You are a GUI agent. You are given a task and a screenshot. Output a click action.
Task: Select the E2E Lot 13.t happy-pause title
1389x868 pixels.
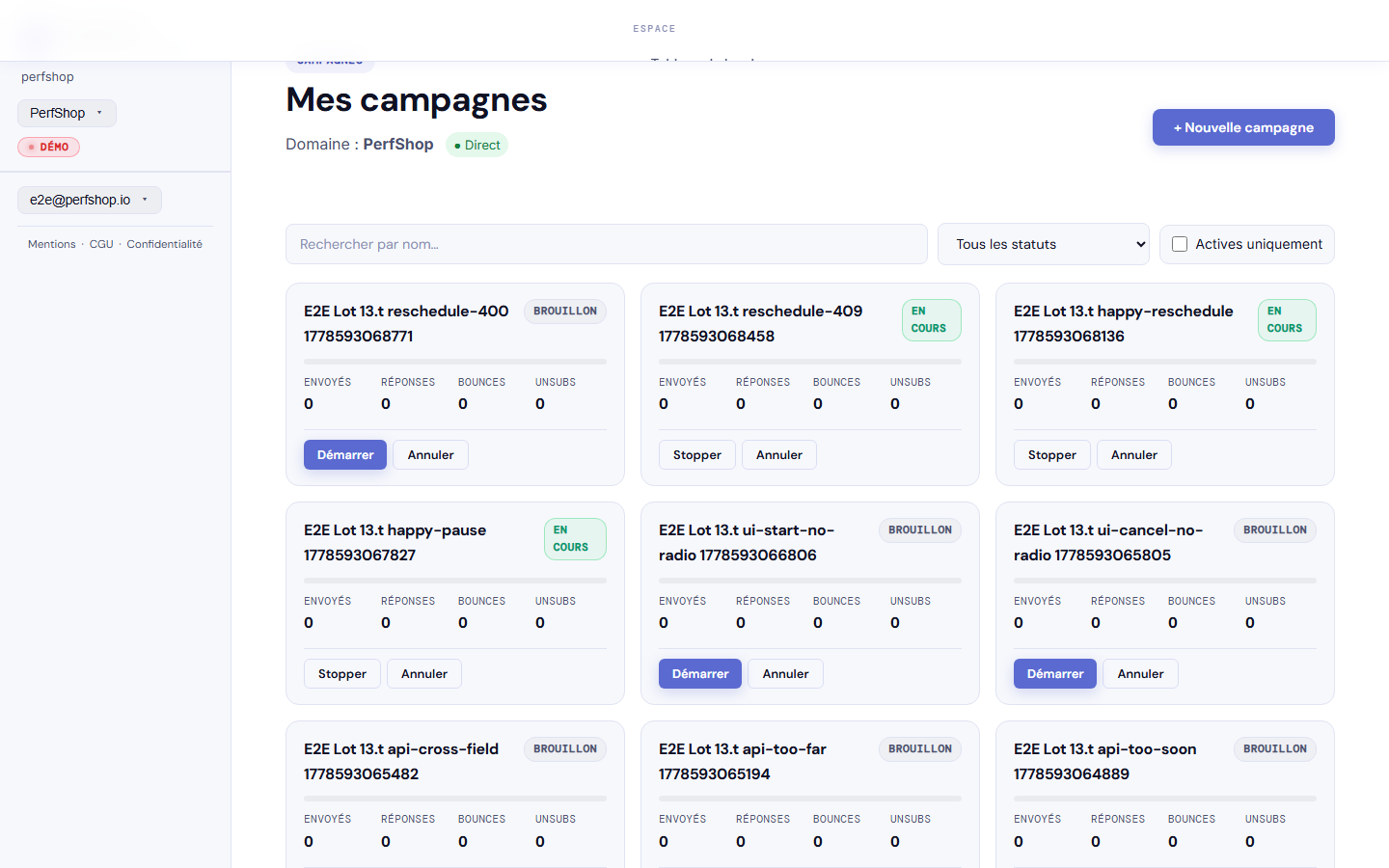pos(395,542)
